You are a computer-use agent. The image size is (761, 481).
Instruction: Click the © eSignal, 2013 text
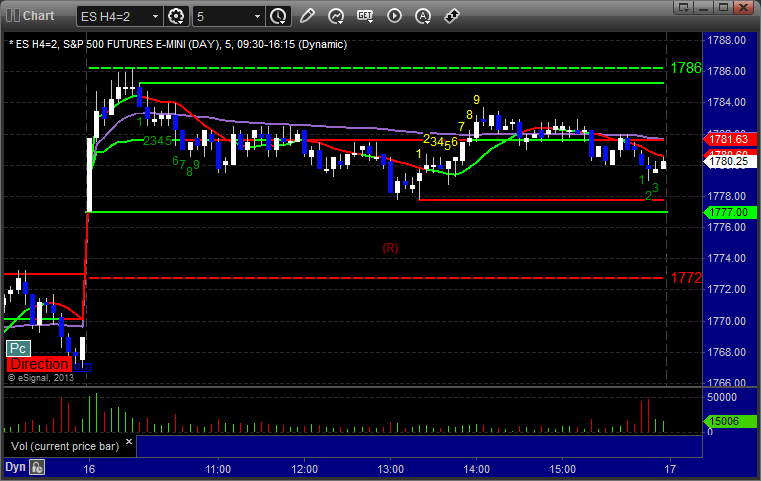(41, 378)
